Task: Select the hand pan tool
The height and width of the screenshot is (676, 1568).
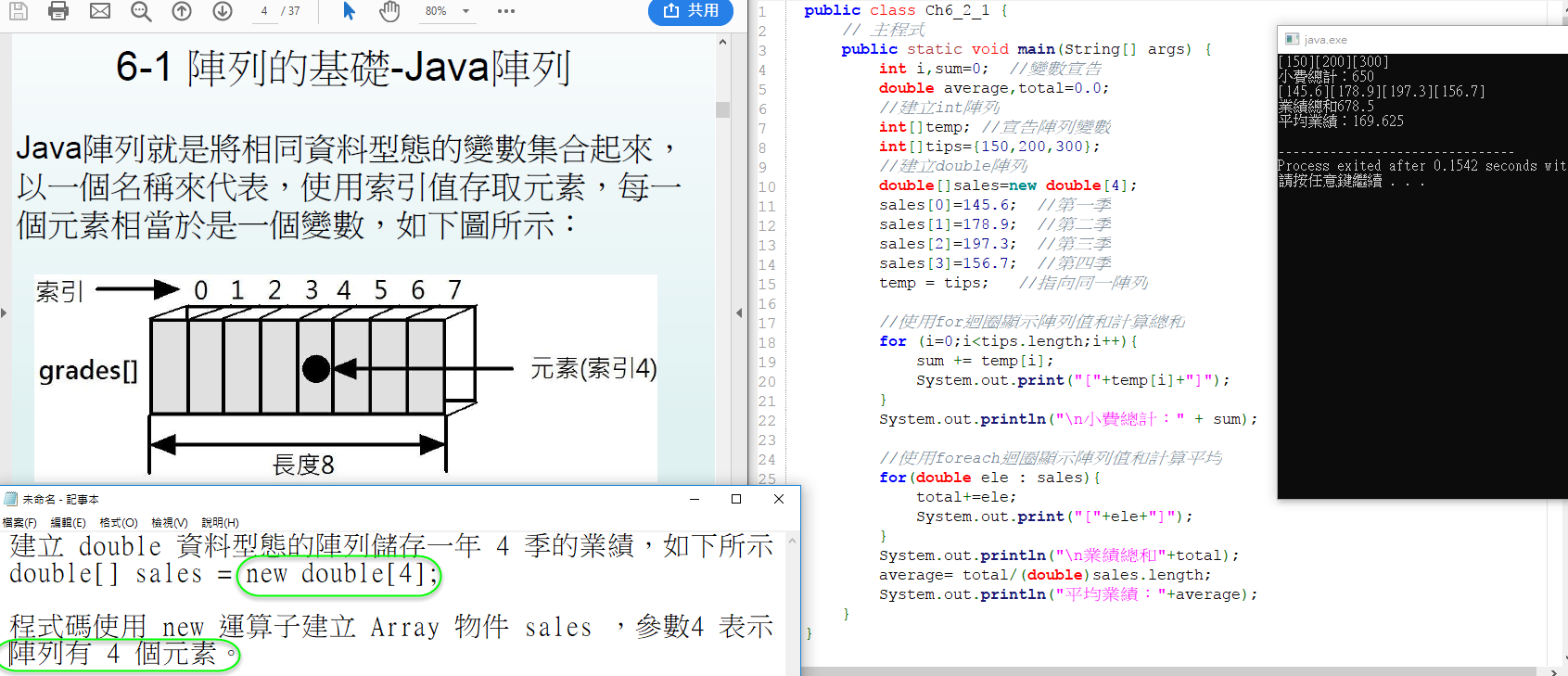Action: tap(389, 11)
